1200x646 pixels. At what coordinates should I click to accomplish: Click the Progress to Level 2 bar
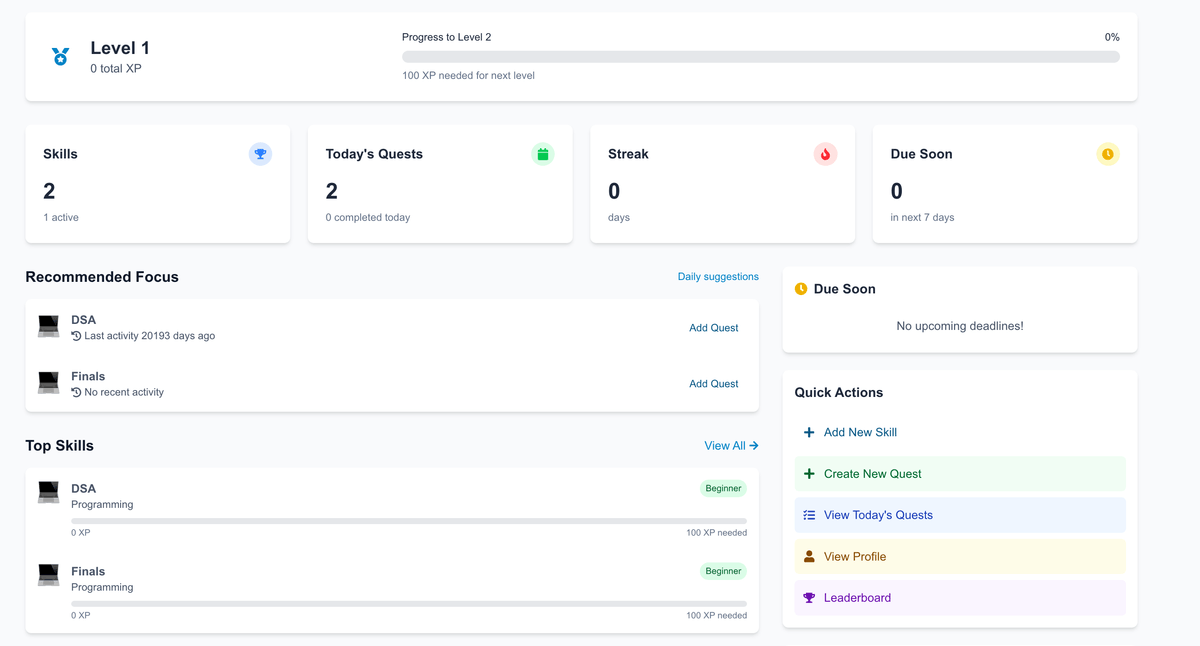click(760, 57)
